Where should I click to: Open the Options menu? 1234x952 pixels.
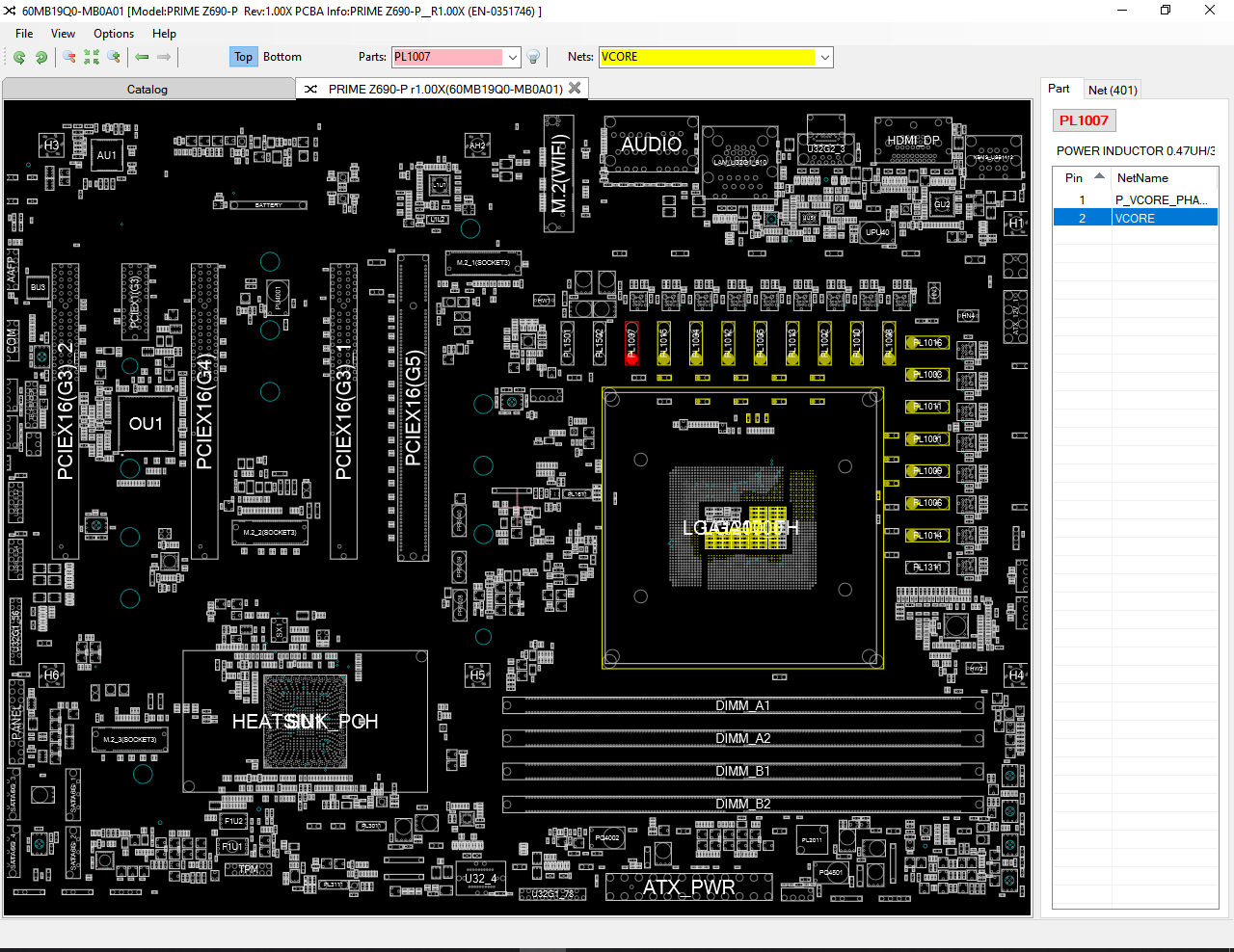point(114,33)
